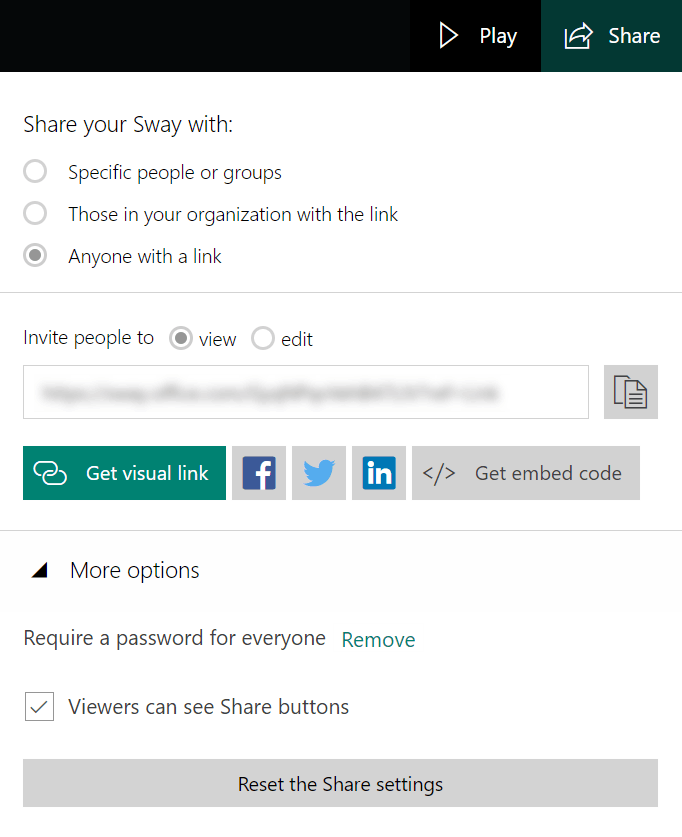Collapse the More options section
The width and height of the screenshot is (682, 837).
point(40,571)
